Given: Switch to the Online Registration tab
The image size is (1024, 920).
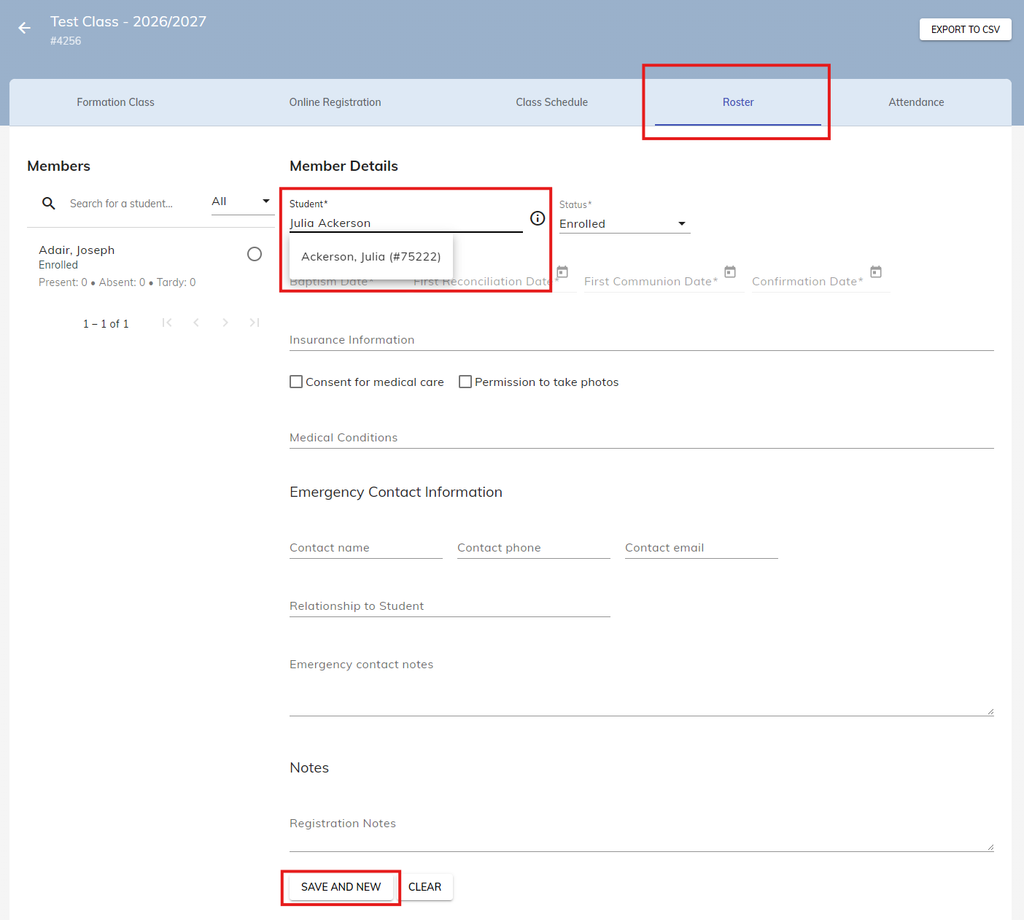Looking at the screenshot, I should [335, 102].
